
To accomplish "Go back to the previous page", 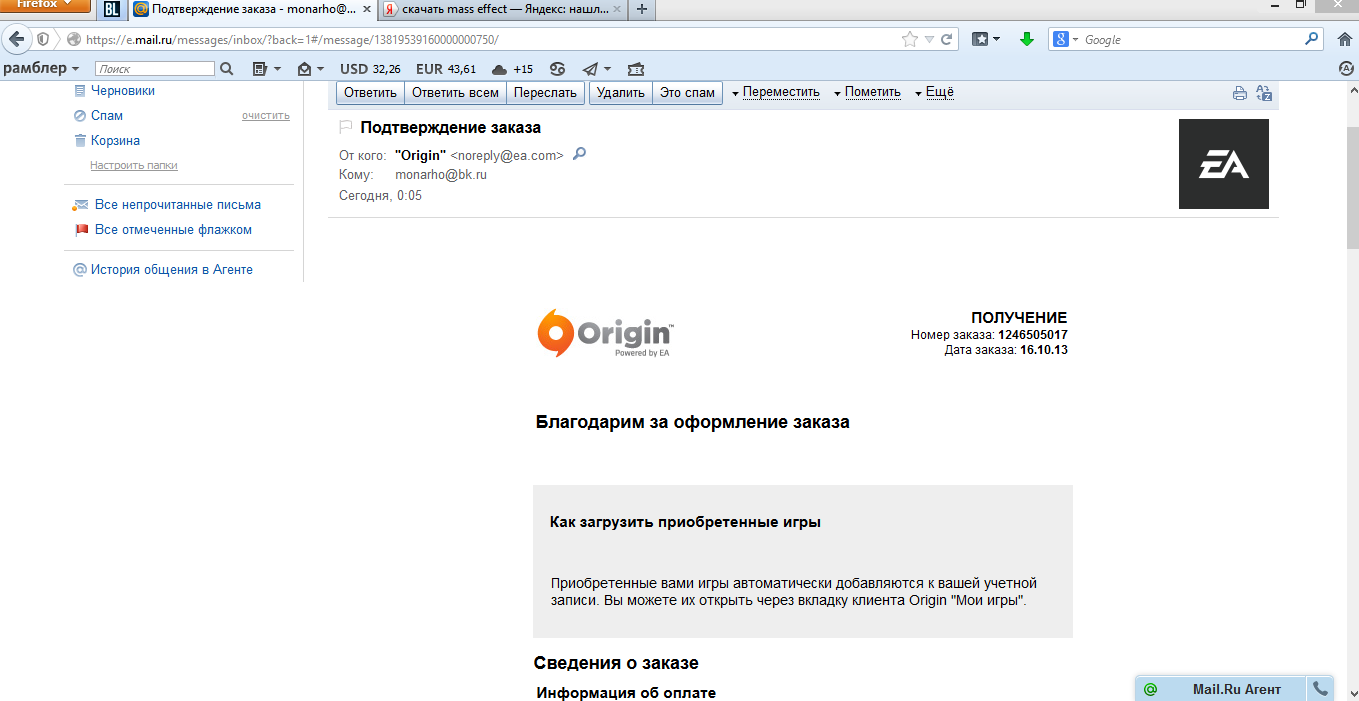I will tap(16, 39).
